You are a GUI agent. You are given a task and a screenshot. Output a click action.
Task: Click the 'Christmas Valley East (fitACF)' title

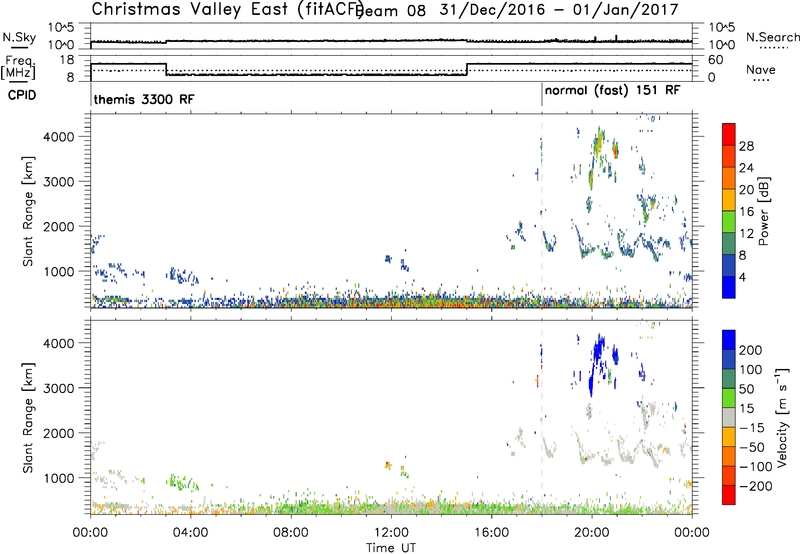pos(228,9)
